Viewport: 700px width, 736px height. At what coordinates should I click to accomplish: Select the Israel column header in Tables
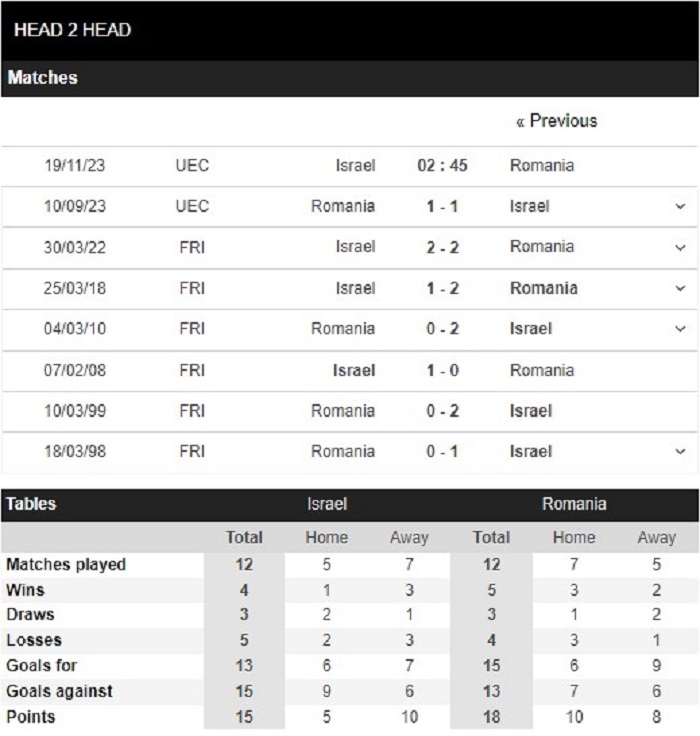click(327, 504)
